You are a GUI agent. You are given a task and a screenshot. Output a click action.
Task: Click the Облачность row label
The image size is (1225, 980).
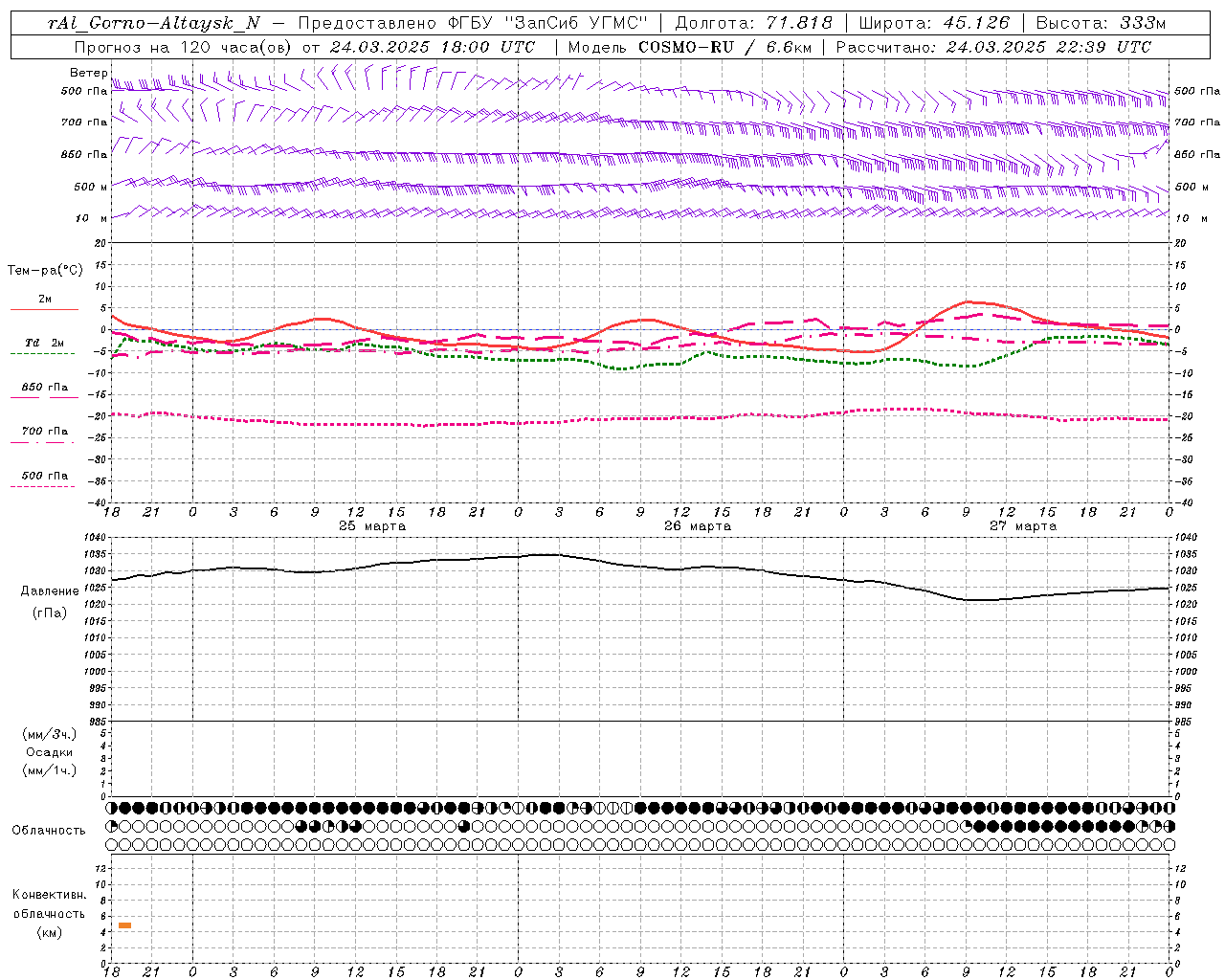click(x=49, y=830)
